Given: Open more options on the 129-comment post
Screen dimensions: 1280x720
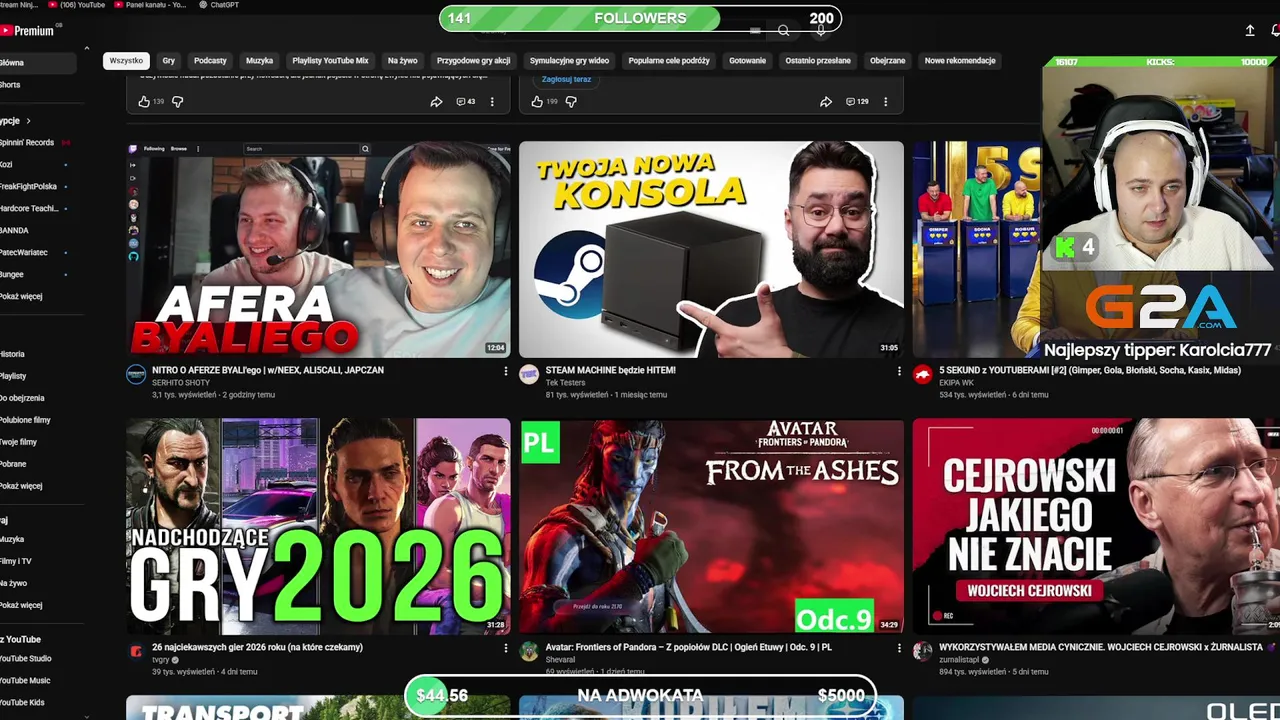Looking at the screenshot, I should pos(885,102).
